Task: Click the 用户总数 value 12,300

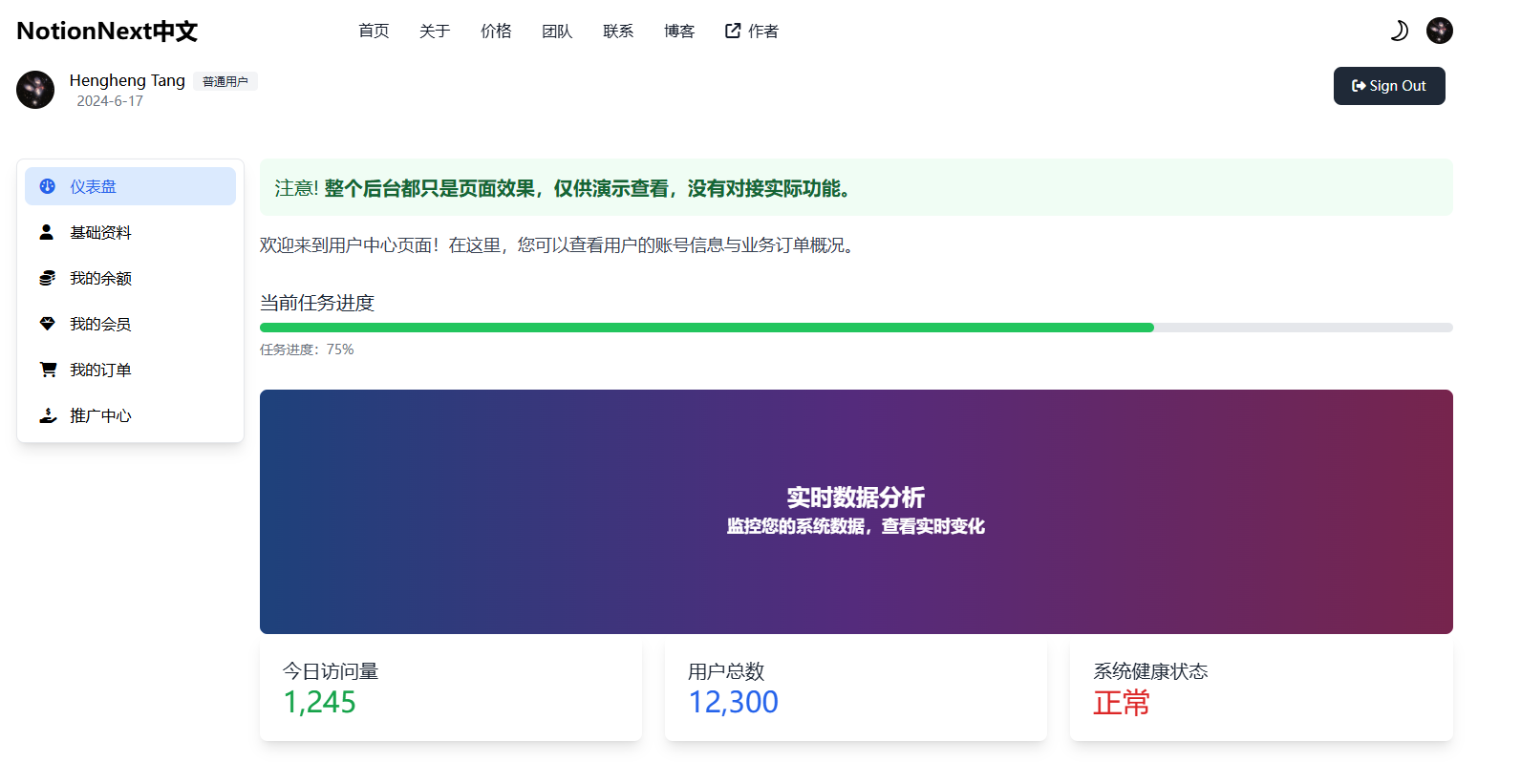Action: pyautogui.click(x=733, y=702)
